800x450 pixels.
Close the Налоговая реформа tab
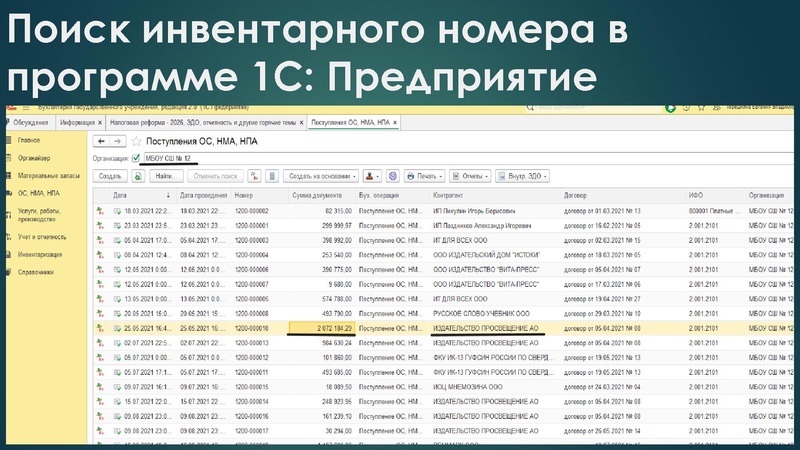[302, 123]
